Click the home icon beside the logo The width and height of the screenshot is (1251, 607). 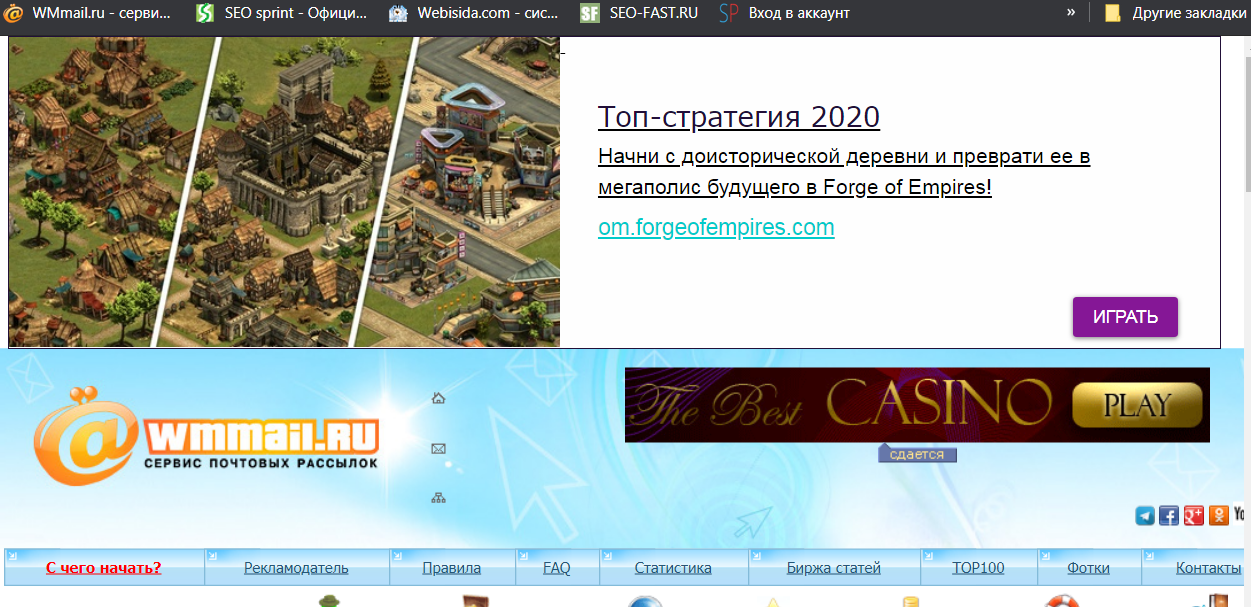click(x=438, y=398)
